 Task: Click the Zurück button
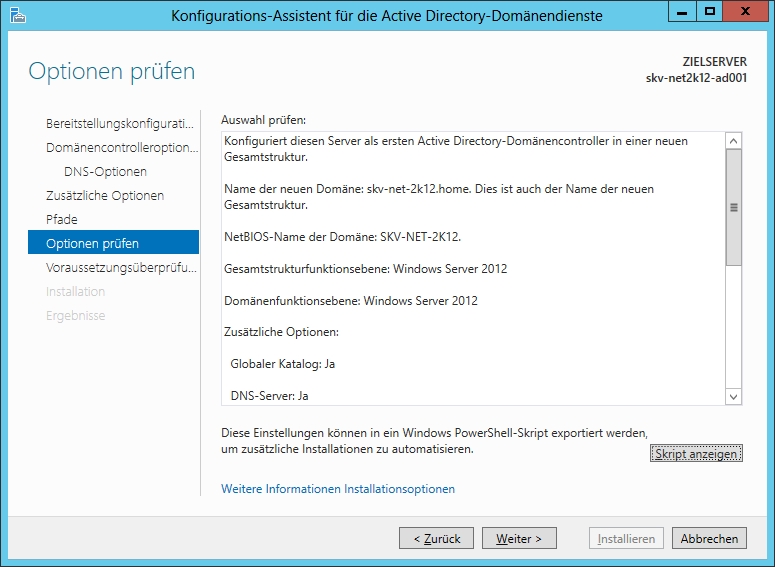pos(436,539)
